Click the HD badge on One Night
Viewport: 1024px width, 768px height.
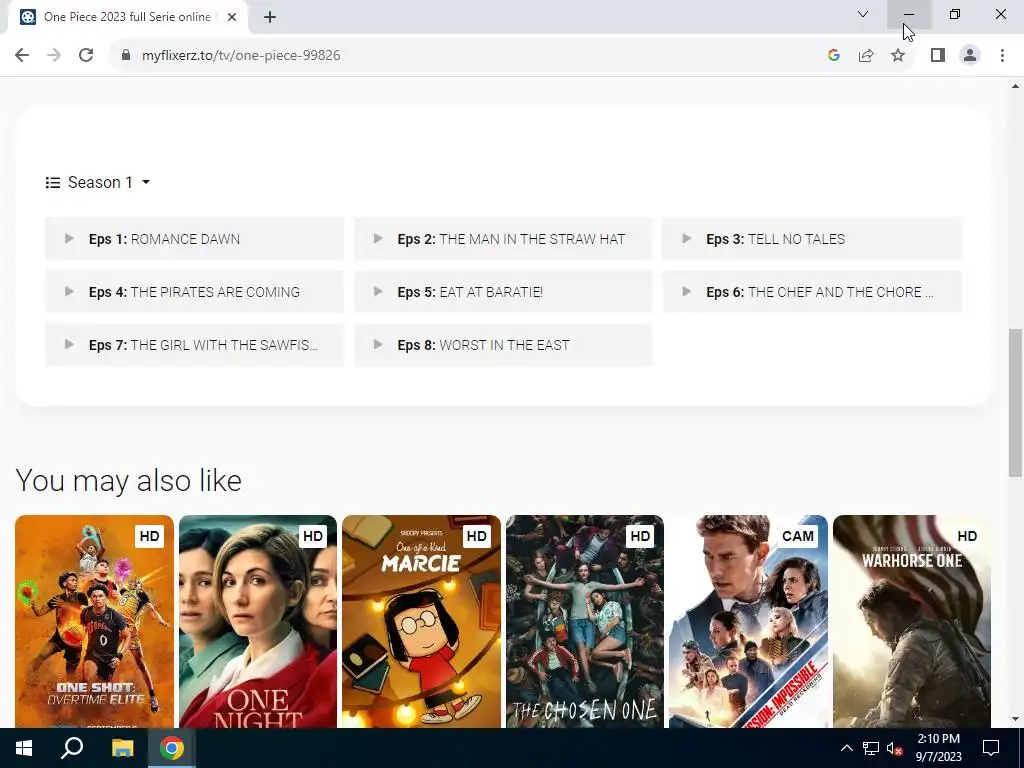click(313, 536)
